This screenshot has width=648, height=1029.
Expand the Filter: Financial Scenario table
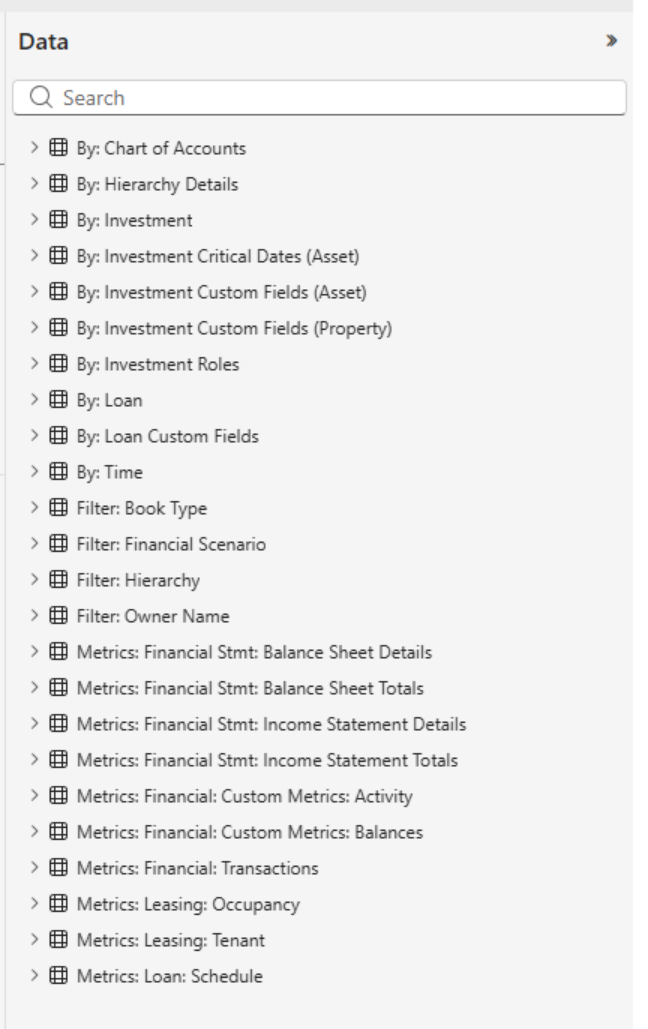tap(35, 544)
